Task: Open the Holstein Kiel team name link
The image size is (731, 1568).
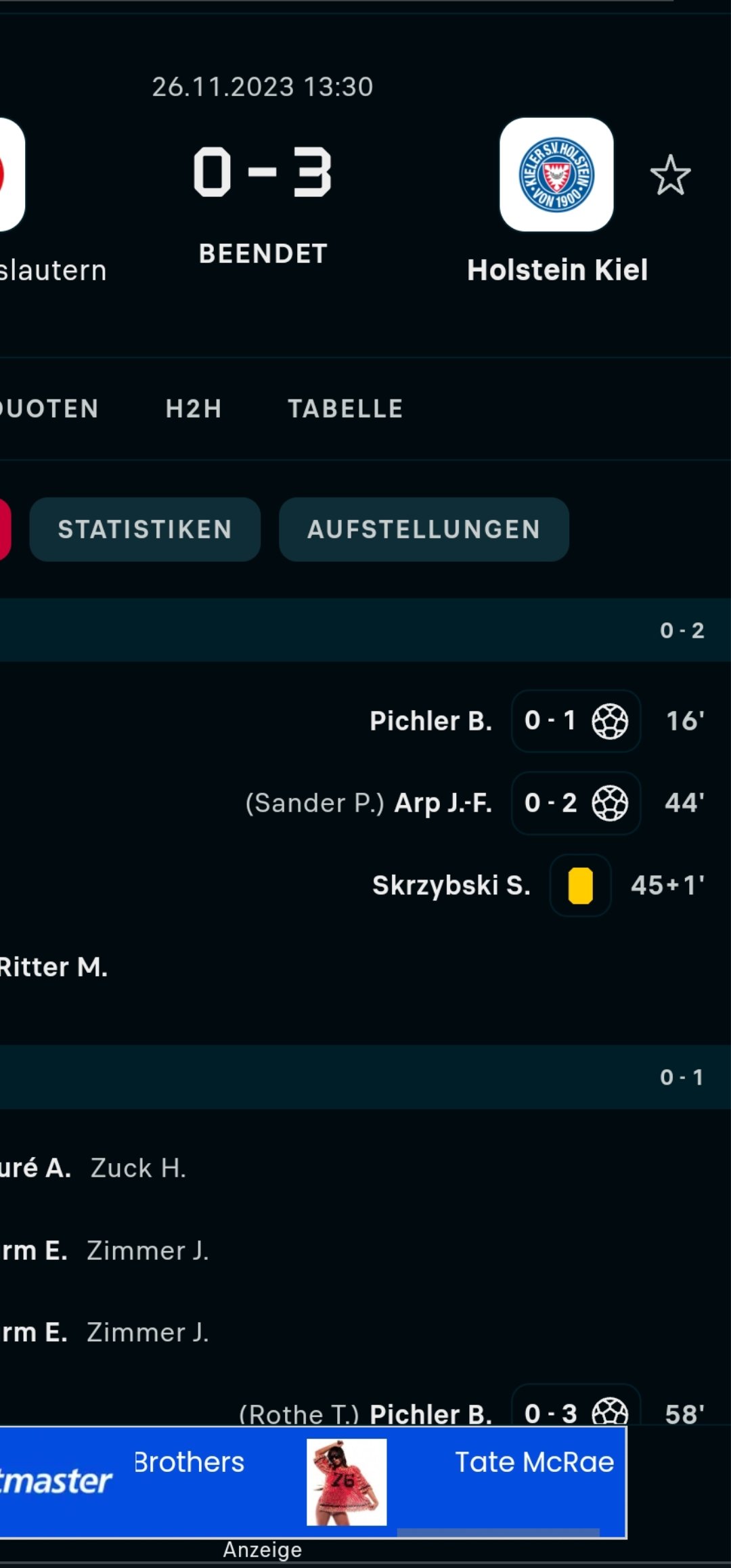Action: coord(557,269)
